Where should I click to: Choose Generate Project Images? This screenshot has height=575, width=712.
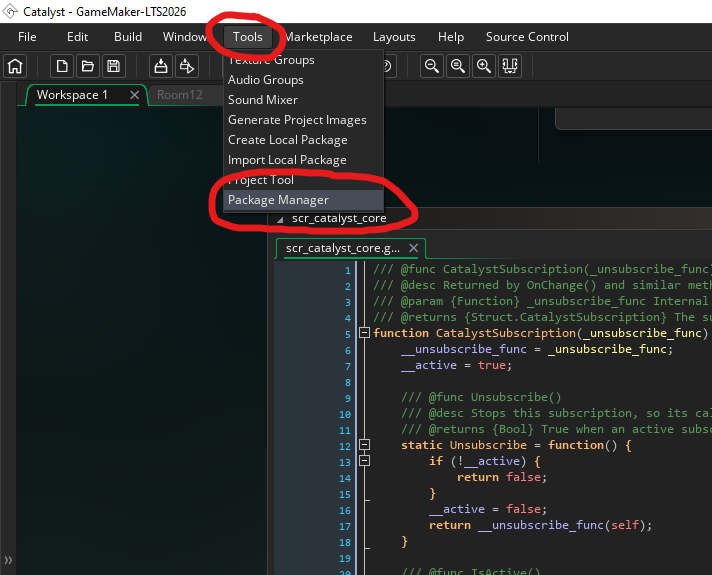(303, 120)
